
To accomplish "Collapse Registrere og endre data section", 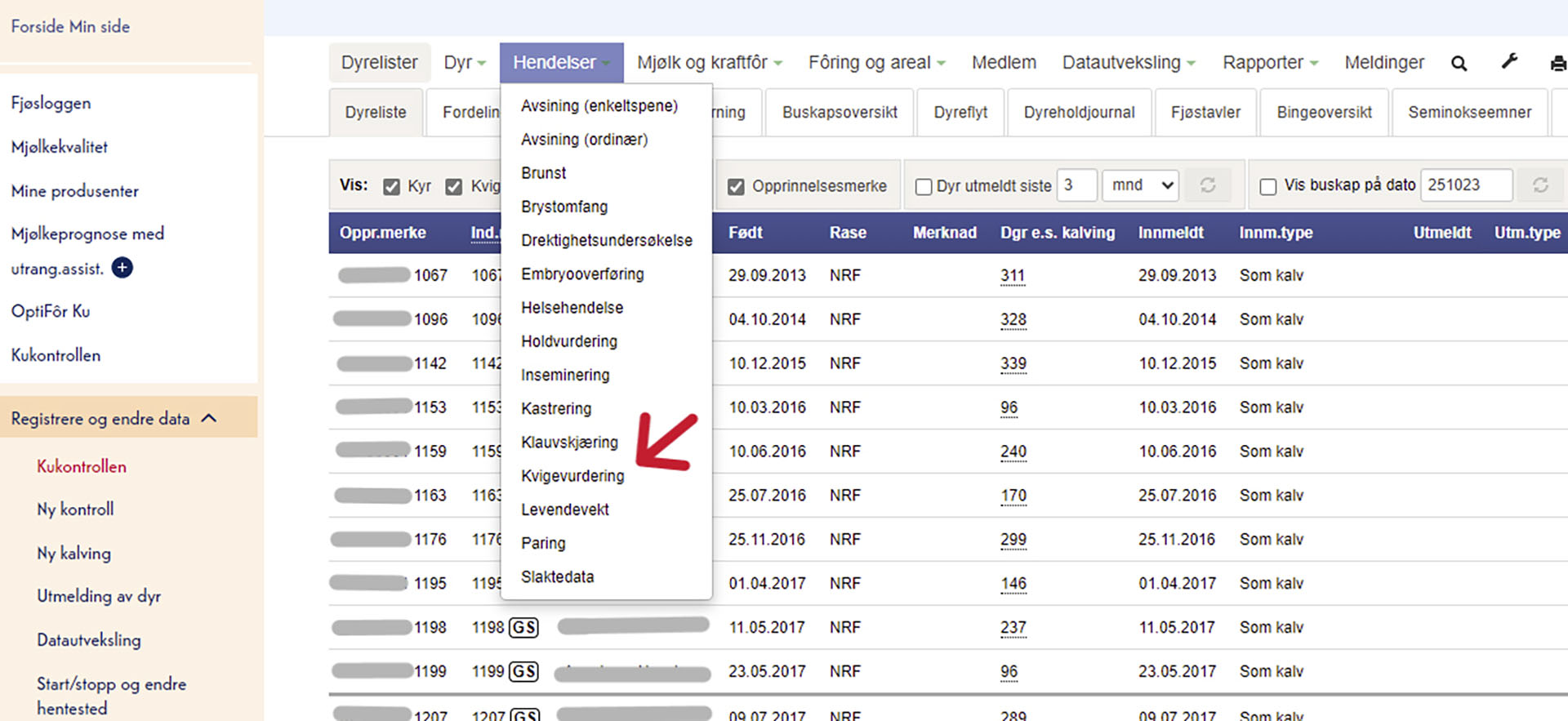I will pyautogui.click(x=128, y=418).
